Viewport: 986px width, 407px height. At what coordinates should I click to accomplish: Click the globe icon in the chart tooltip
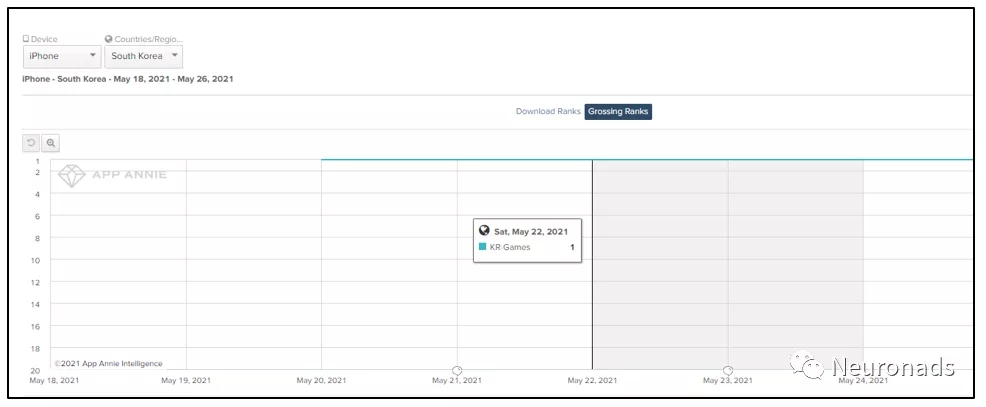(484, 231)
